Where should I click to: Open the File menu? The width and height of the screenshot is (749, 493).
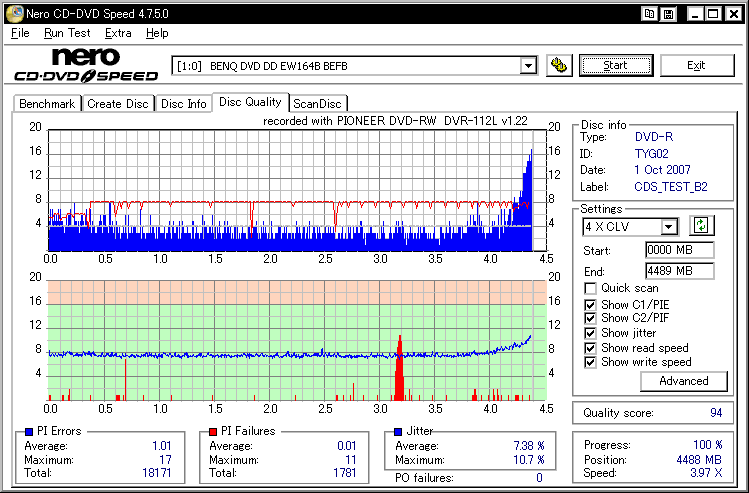click(x=20, y=33)
